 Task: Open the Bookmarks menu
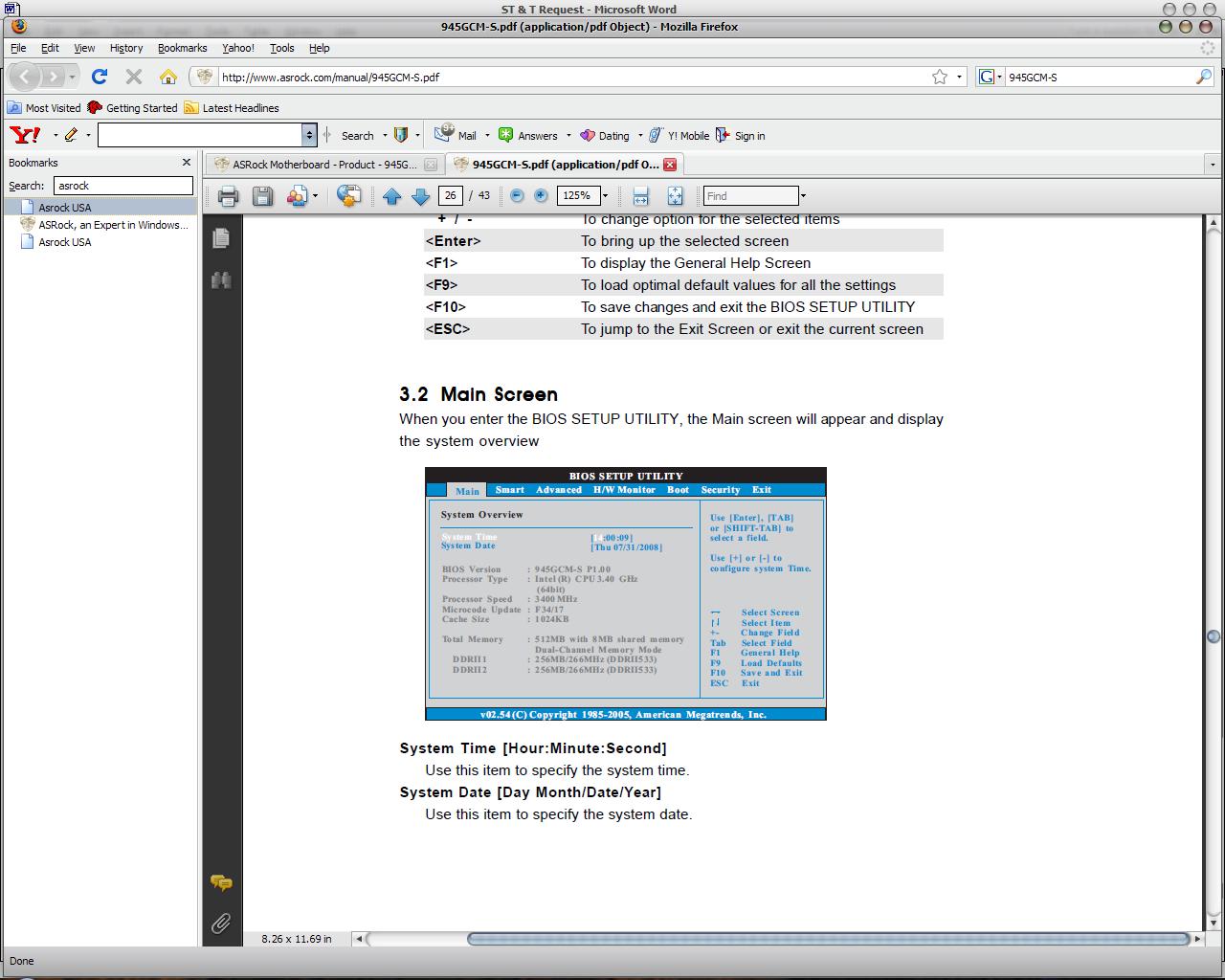pyautogui.click(x=182, y=48)
